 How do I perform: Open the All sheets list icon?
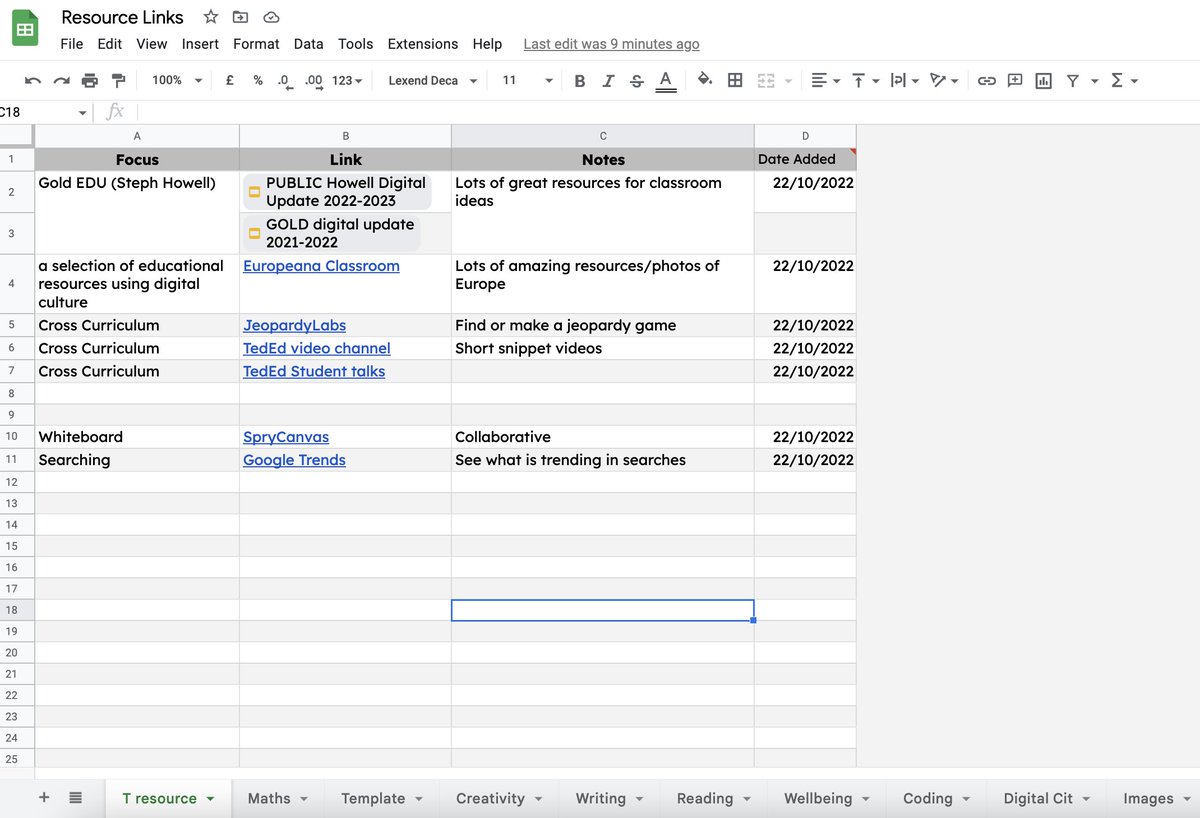(x=76, y=798)
